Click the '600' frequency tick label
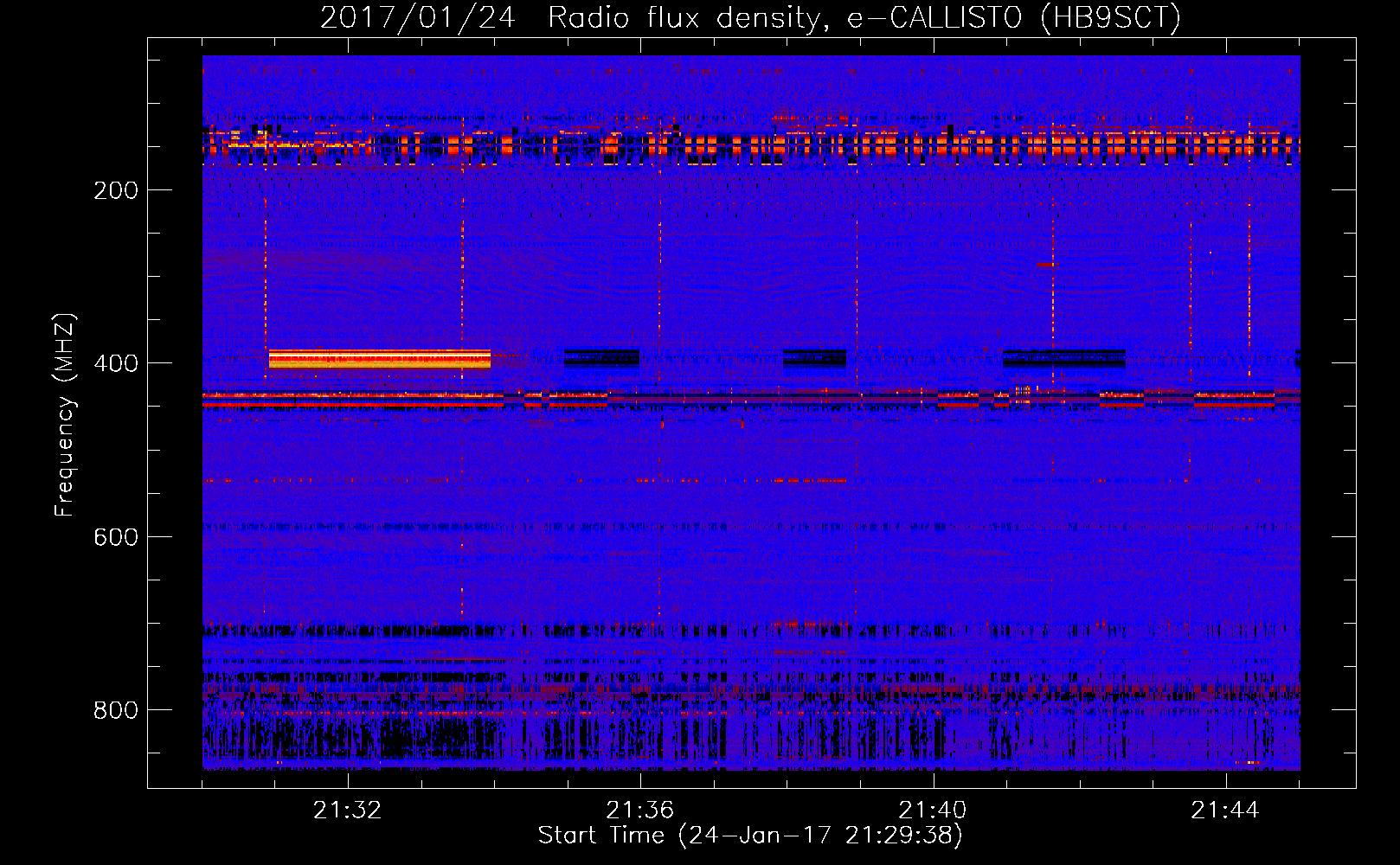The height and width of the screenshot is (865, 1400). [x=116, y=537]
